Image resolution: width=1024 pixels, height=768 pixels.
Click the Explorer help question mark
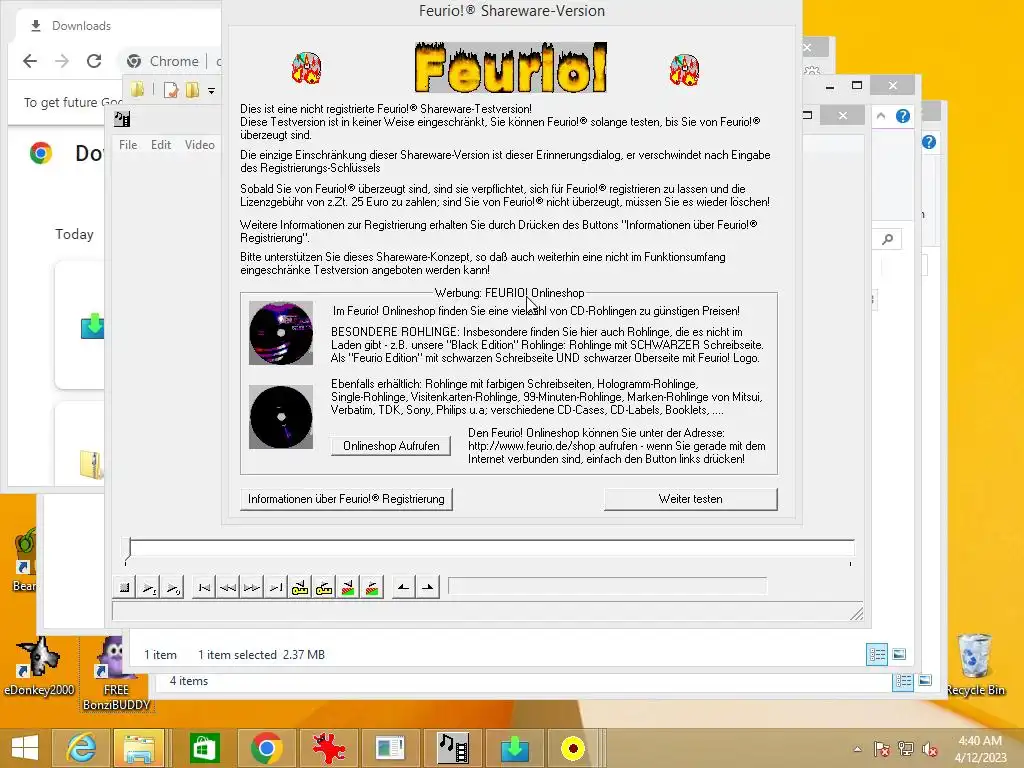click(903, 116)
